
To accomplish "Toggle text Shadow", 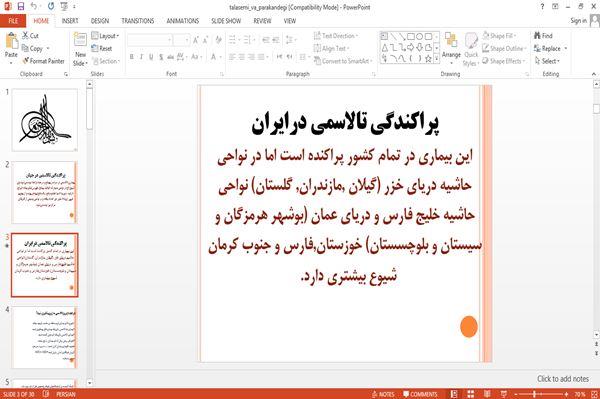I will [x=161, y=57].
